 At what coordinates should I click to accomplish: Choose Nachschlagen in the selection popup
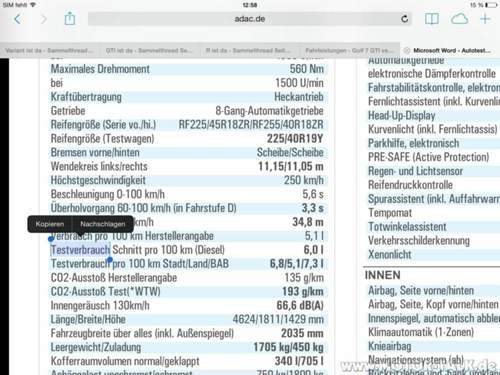pyautogui.click(x=103, y=224)
